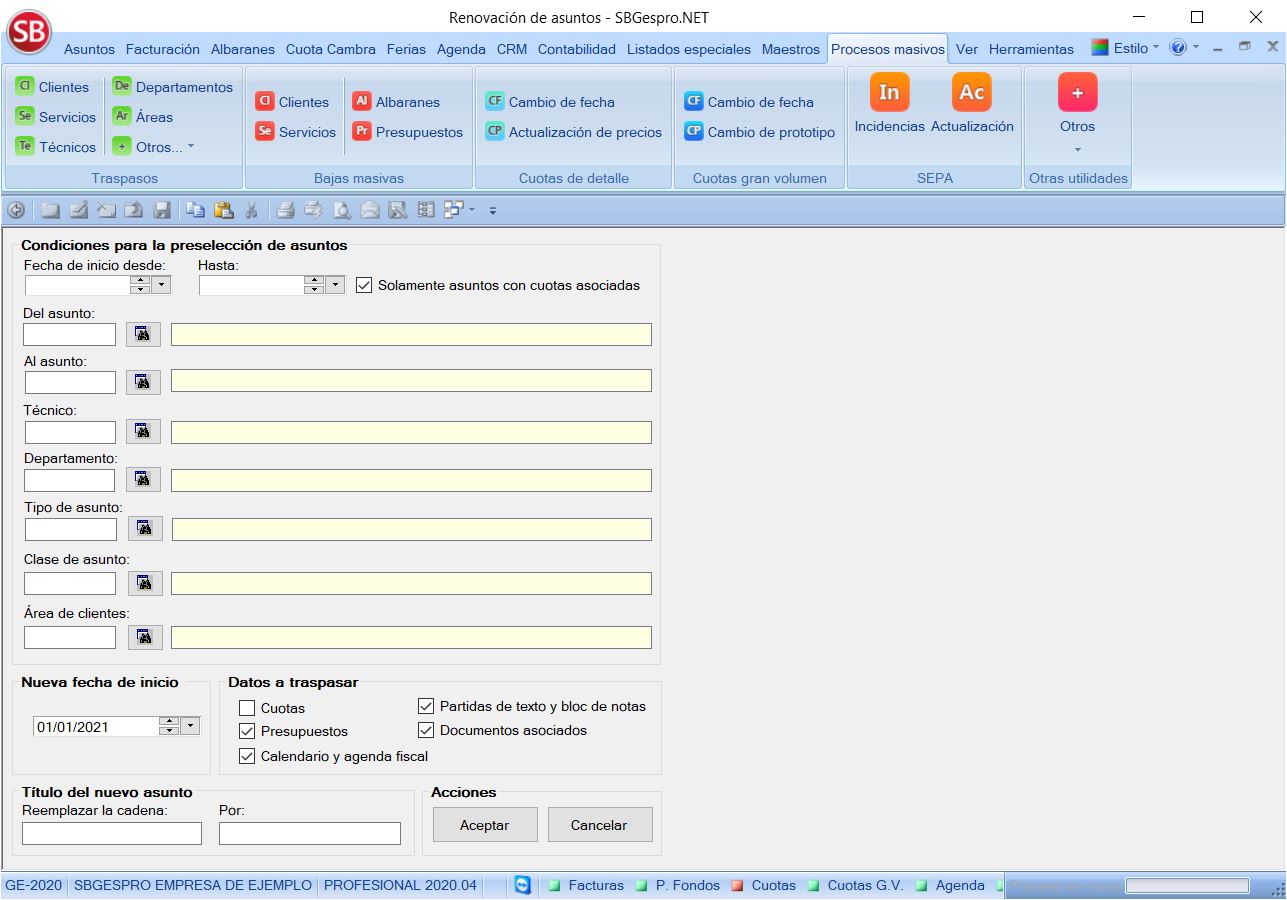Click Cambio de prototipo

click(x=760, y=132)
